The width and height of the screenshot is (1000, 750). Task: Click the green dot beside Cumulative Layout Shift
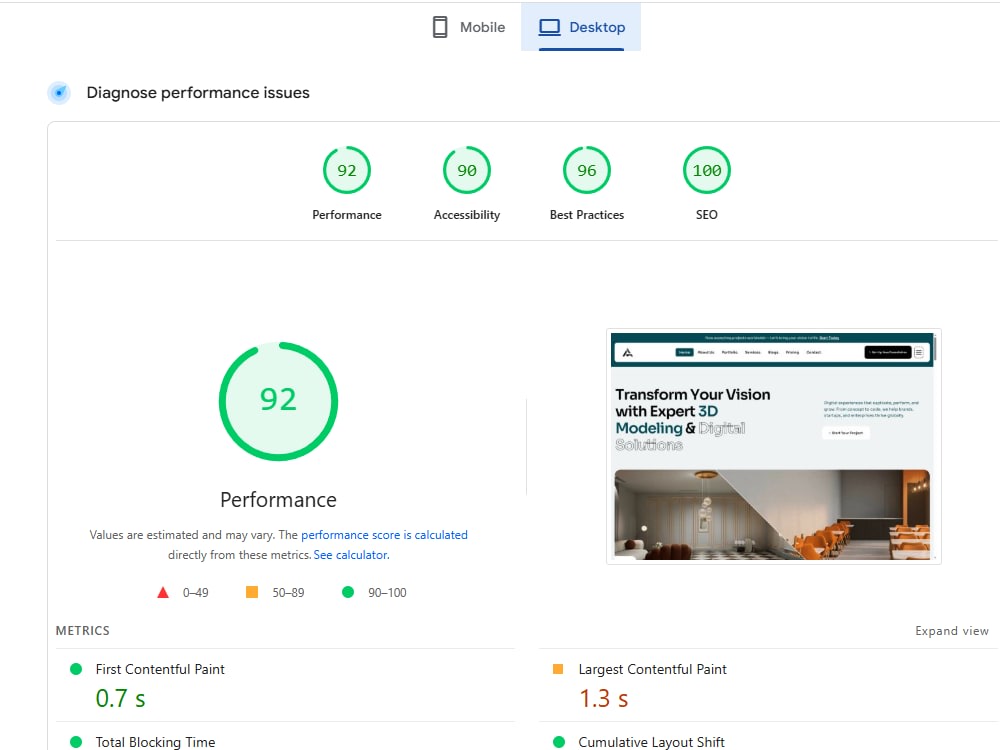coord(559,742)
